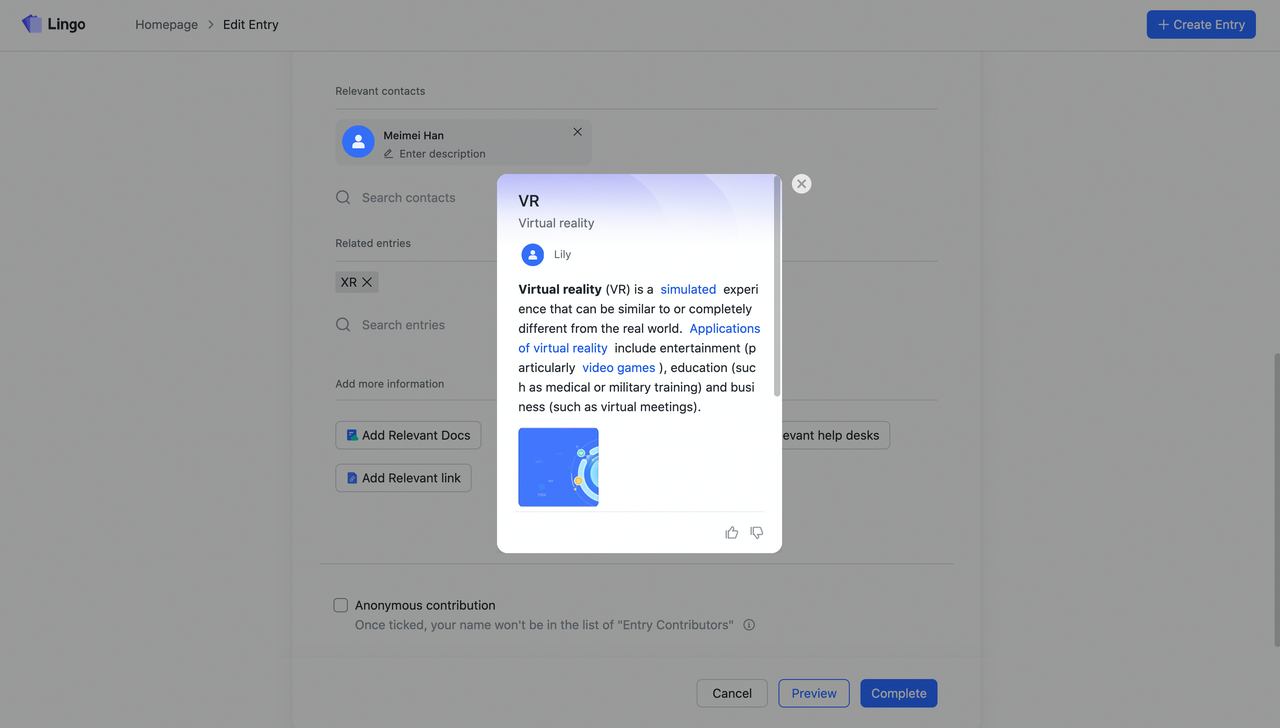Image resolution: width=1280 pixels, height=728 pixels.
Task: Tick the Anonymous contribution checkbox
Action: point(341,605)
